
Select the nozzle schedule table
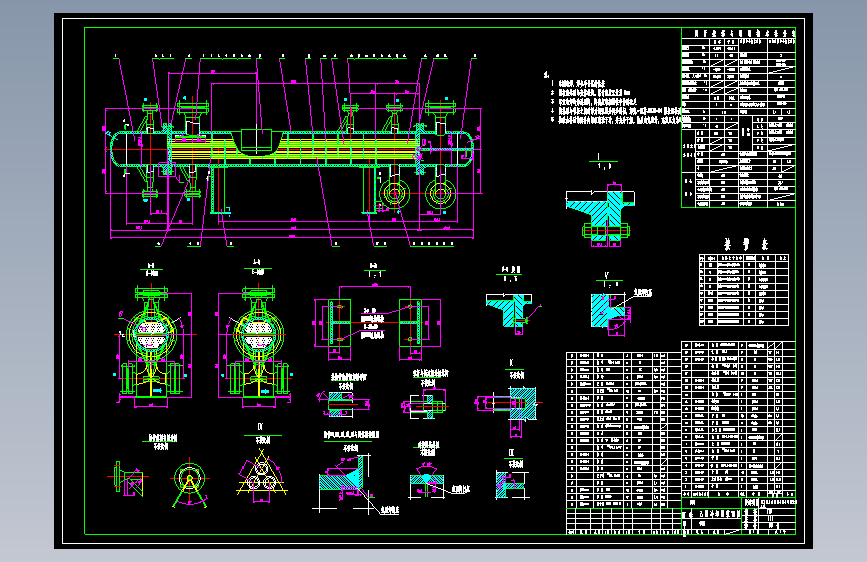pyautogui.click(x=744, y=290)
